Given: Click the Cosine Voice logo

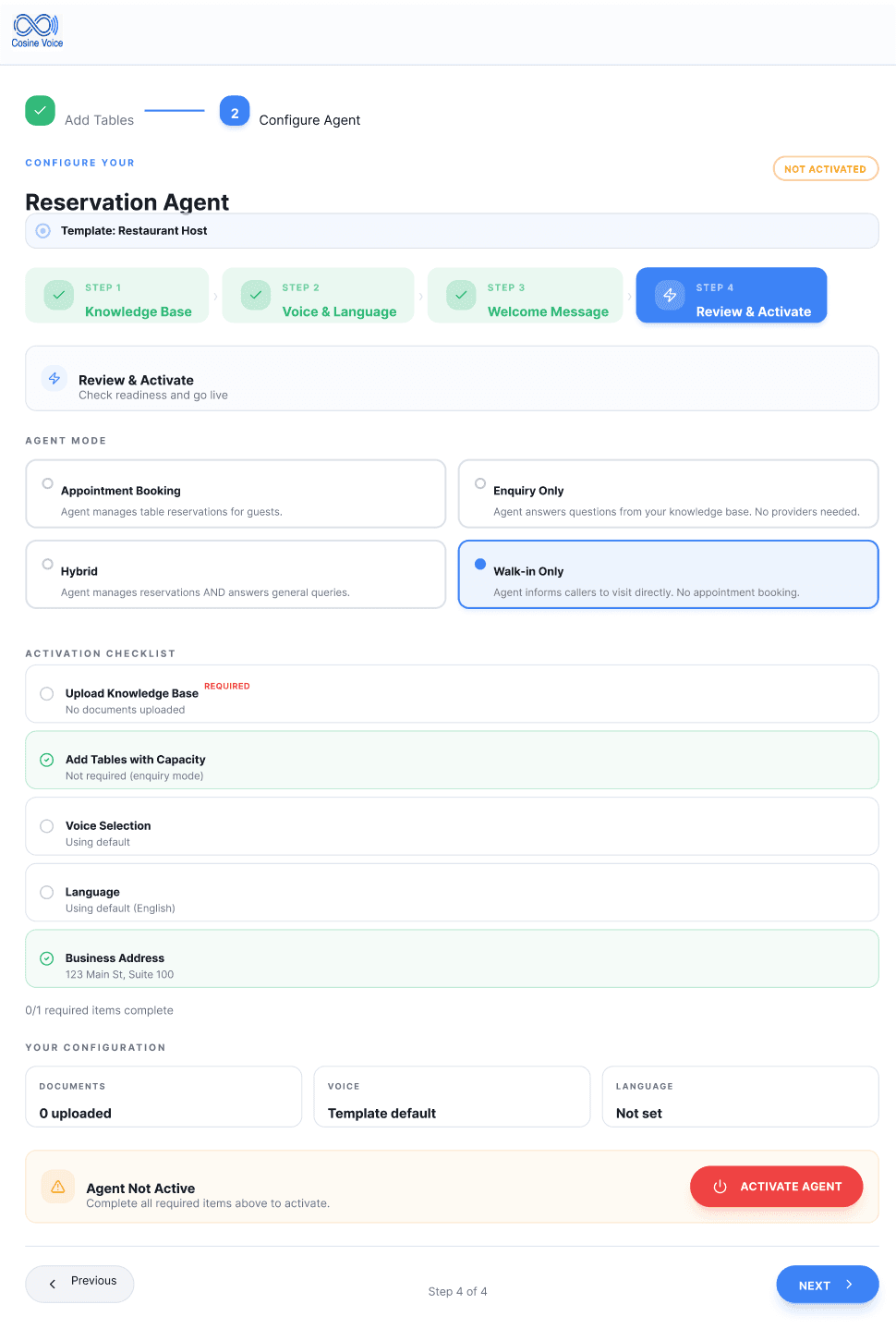Looking at the screenshot, I should pos(37,31).
